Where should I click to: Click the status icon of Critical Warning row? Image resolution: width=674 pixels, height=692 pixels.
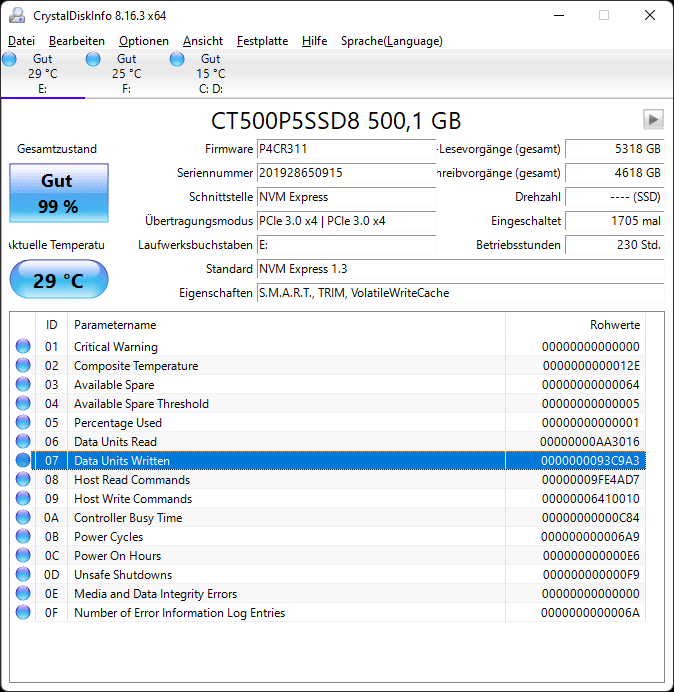23,346
